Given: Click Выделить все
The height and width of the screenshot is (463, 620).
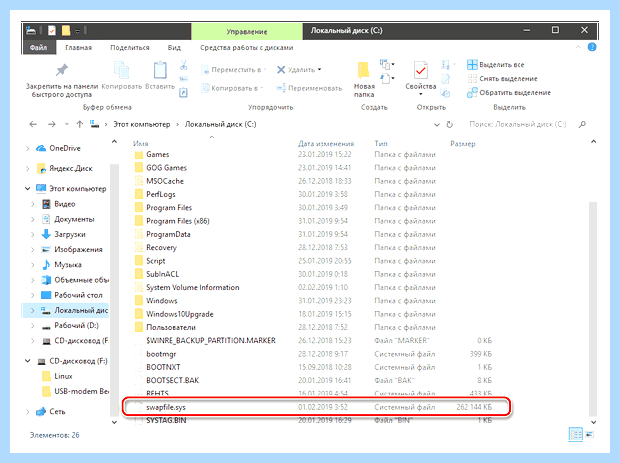Looking at the screenshot, I should [x=495, y=64].
